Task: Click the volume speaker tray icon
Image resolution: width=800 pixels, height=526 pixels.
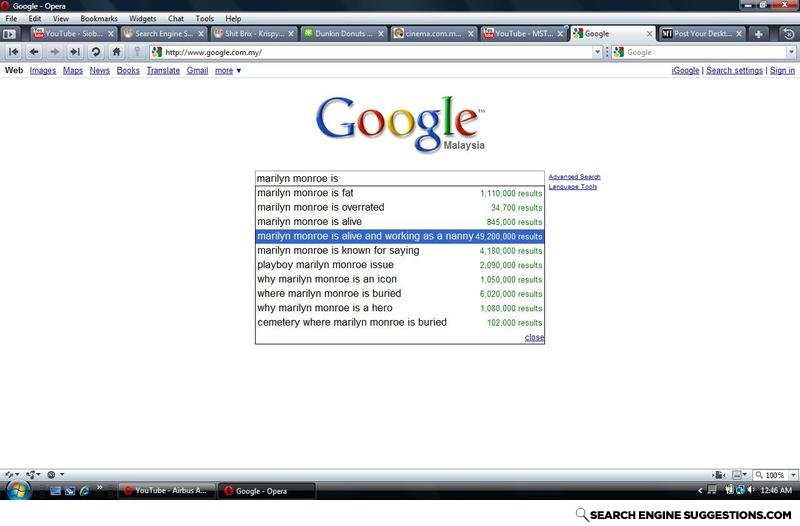Action: [x=751, y=490]
